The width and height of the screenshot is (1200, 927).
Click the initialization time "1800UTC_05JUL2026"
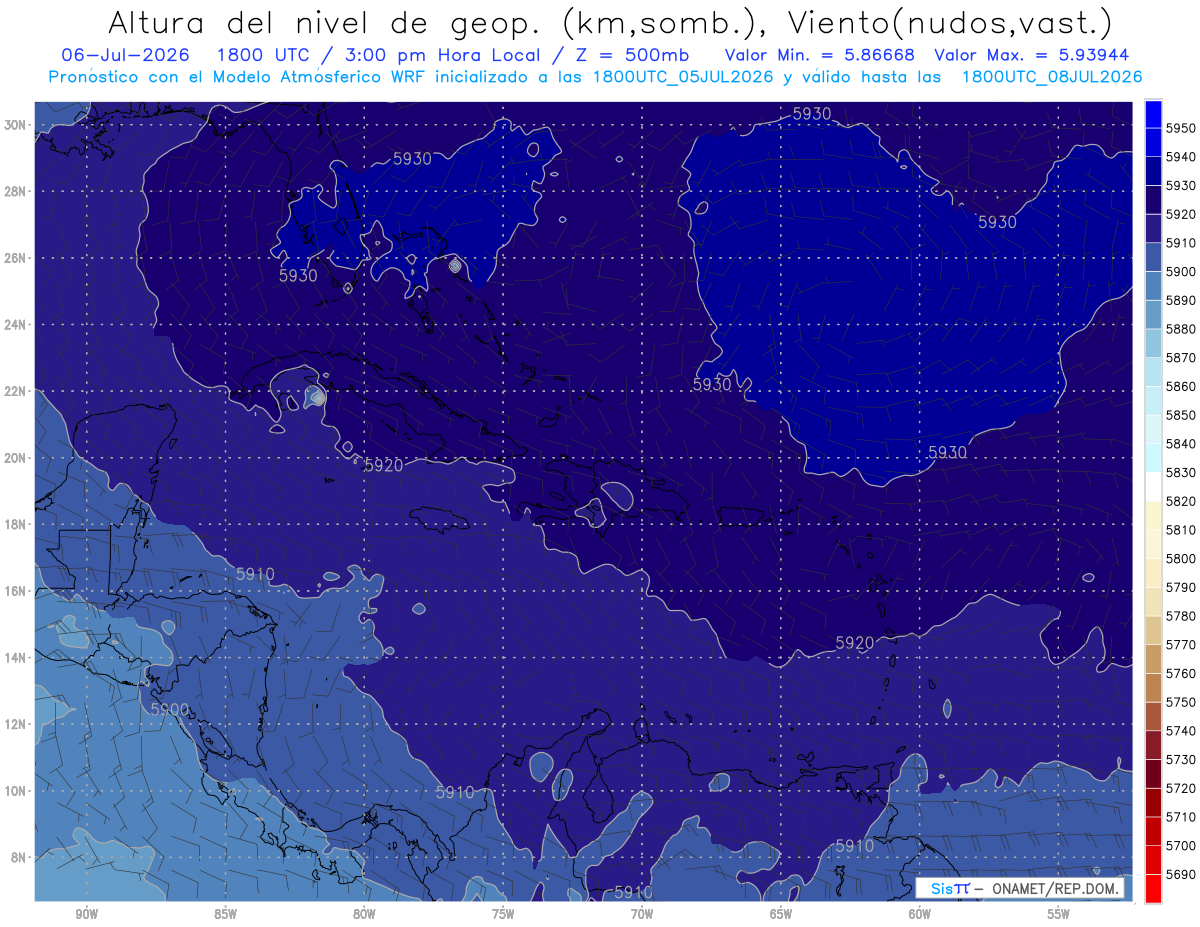[x=683, y=76]
